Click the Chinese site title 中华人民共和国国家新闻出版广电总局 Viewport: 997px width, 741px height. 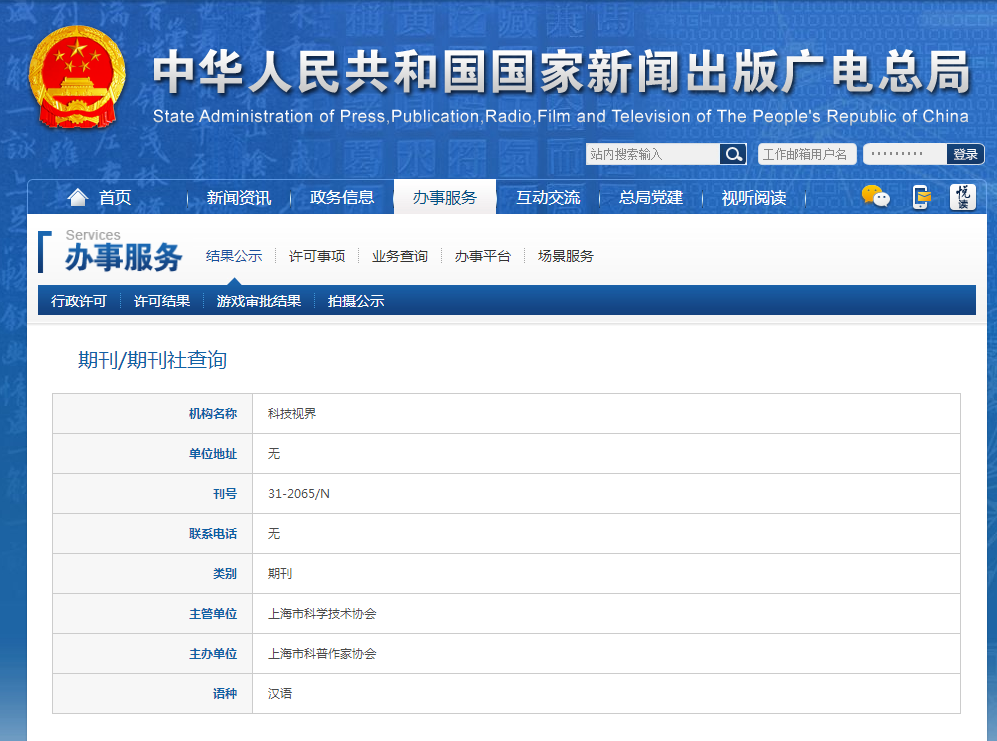point(561,72)
